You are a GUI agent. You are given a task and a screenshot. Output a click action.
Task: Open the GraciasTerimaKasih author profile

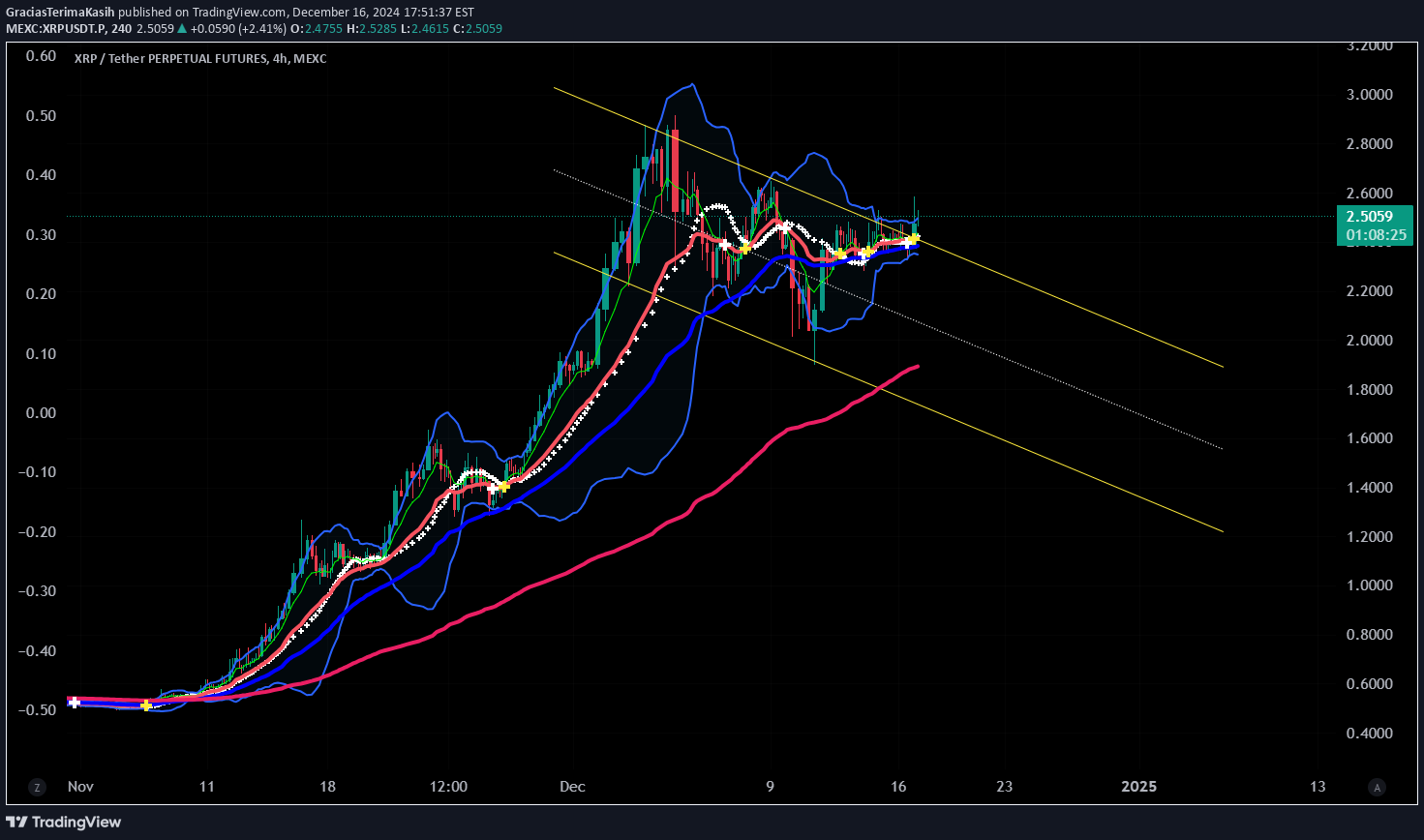[61, 13]
